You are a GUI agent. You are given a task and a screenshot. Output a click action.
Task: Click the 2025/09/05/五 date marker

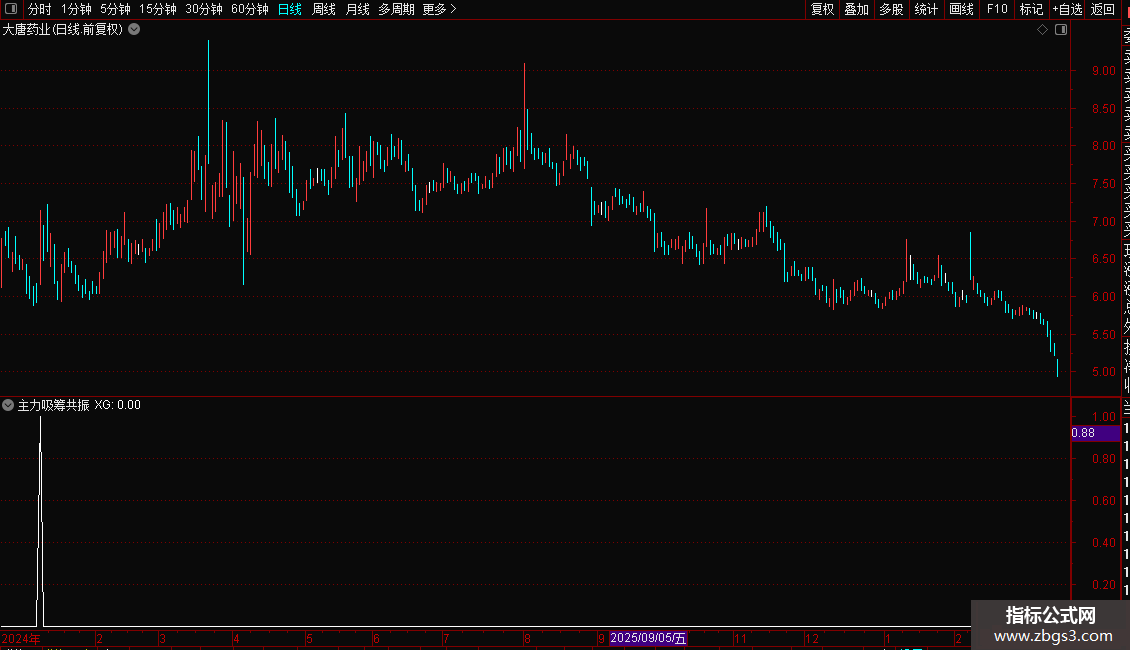648,638
